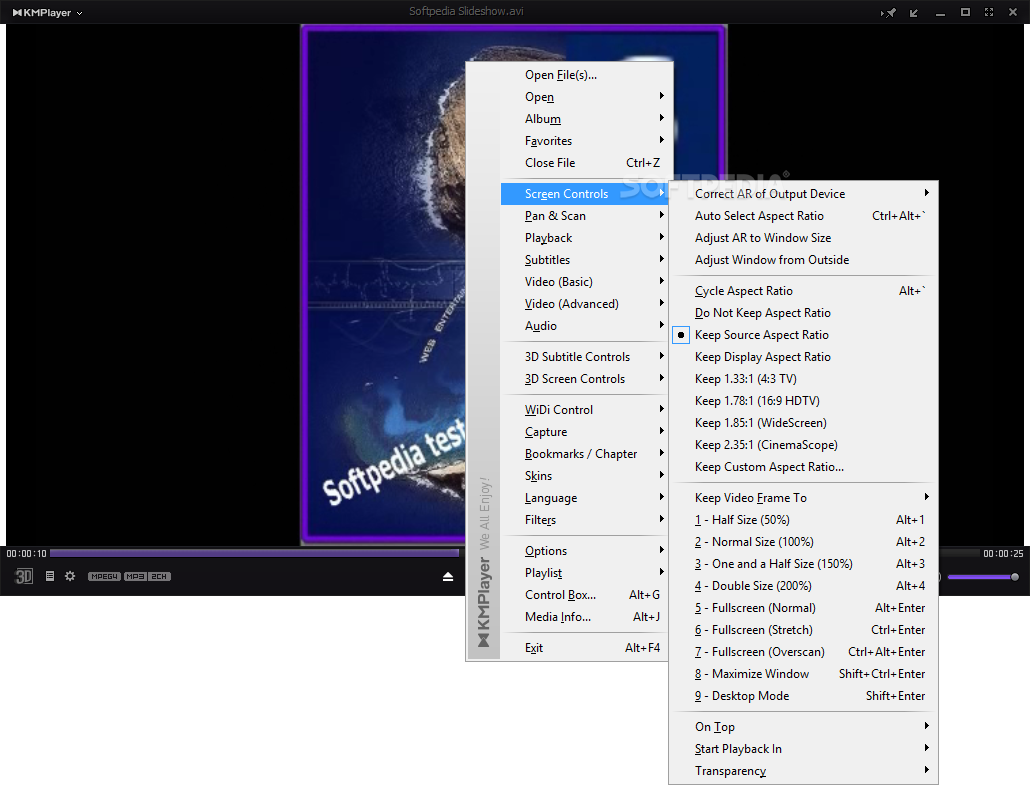Click Auto Select Aspect Ratio
1030x785 pixels.
pyautogui.click(x=803, y=216)
